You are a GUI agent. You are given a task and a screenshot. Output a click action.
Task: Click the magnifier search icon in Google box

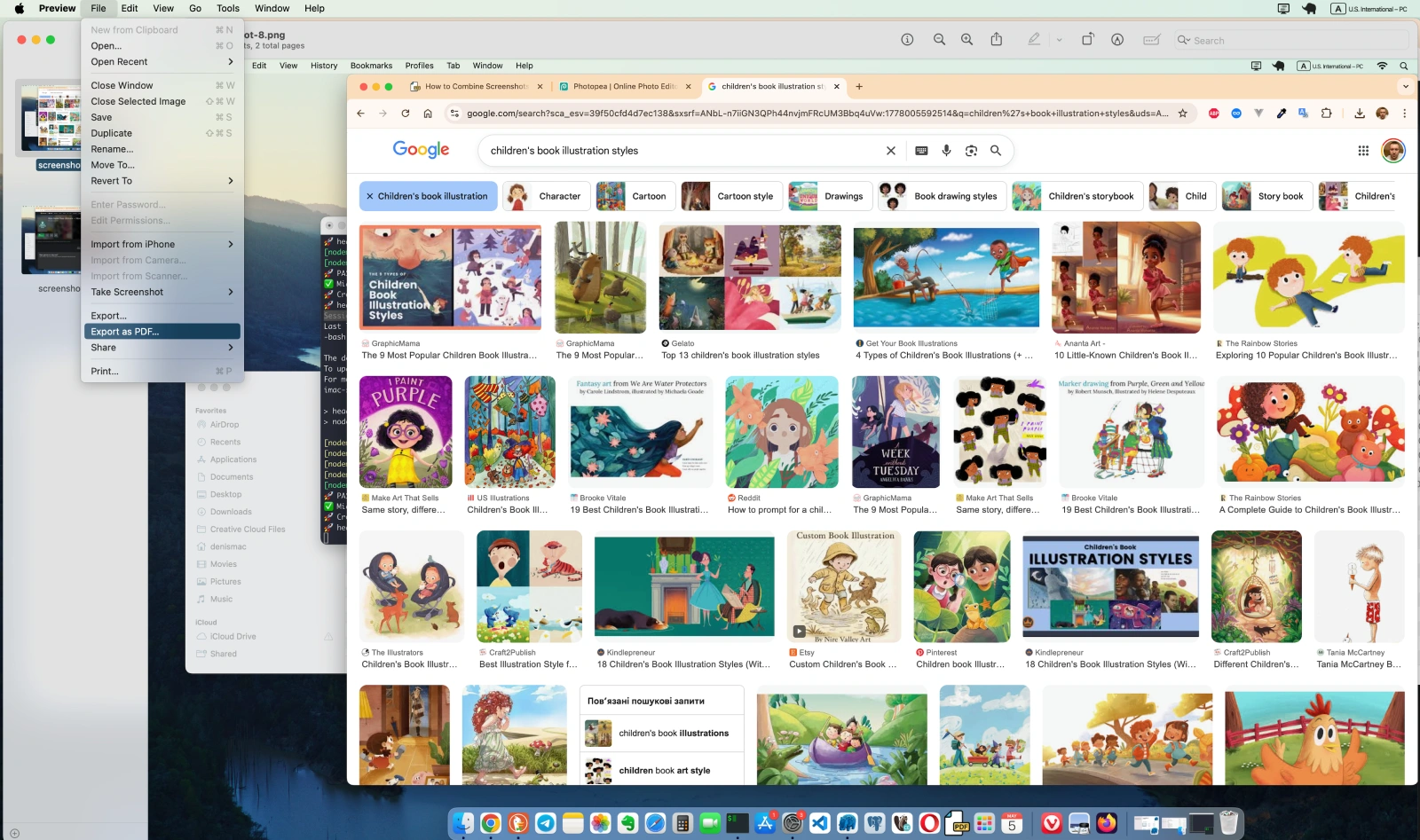[x=996, y=151]
